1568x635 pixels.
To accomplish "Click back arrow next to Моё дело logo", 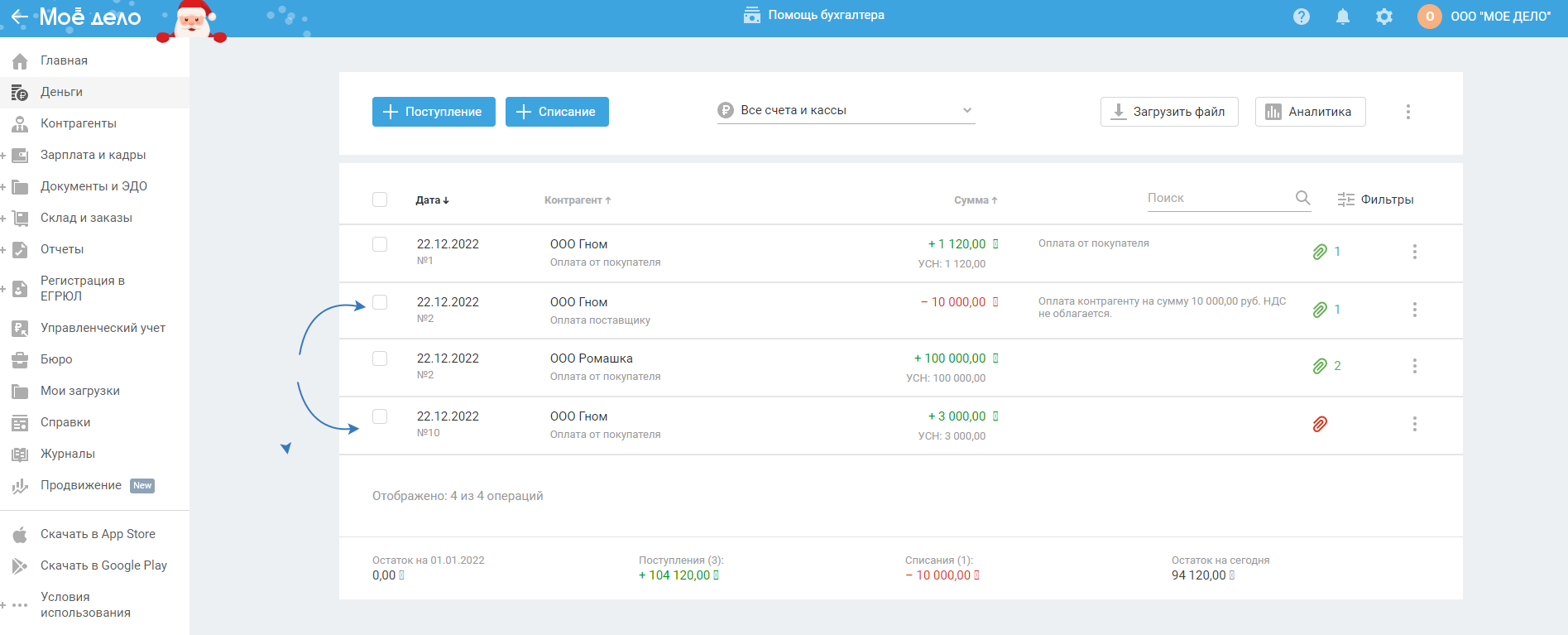I will pyautogui.click(x=19, y=17).
